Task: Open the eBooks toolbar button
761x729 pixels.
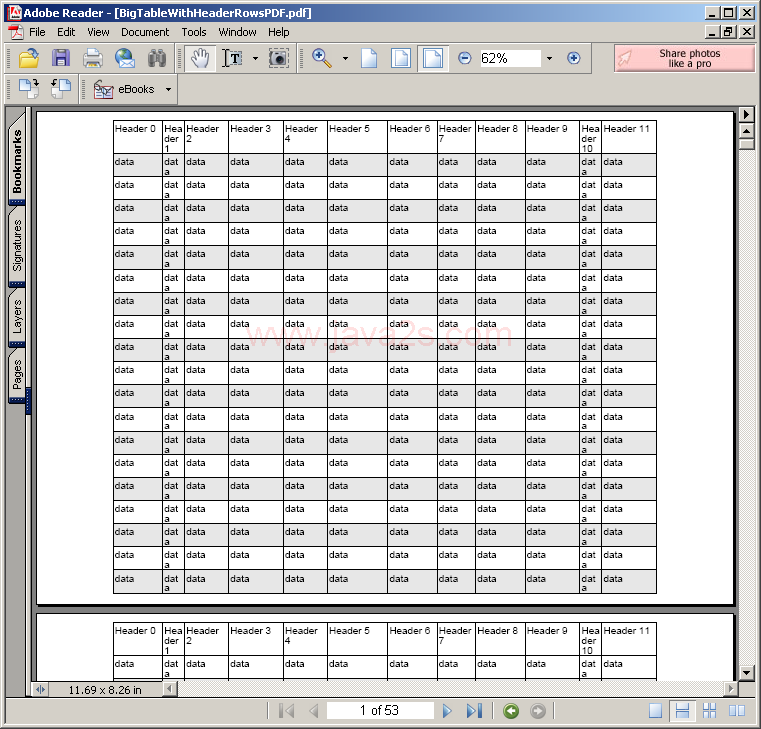Action: (124, 89)
